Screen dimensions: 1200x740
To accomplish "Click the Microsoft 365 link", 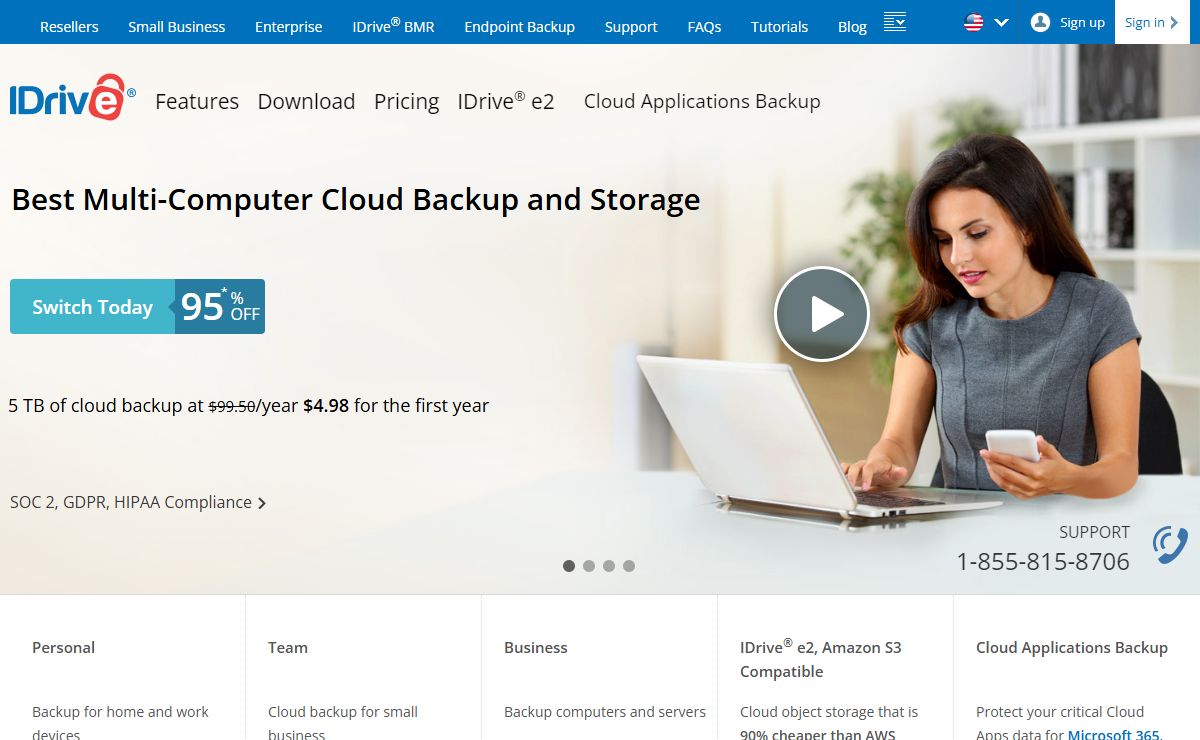I will (x=1114, y=735).
